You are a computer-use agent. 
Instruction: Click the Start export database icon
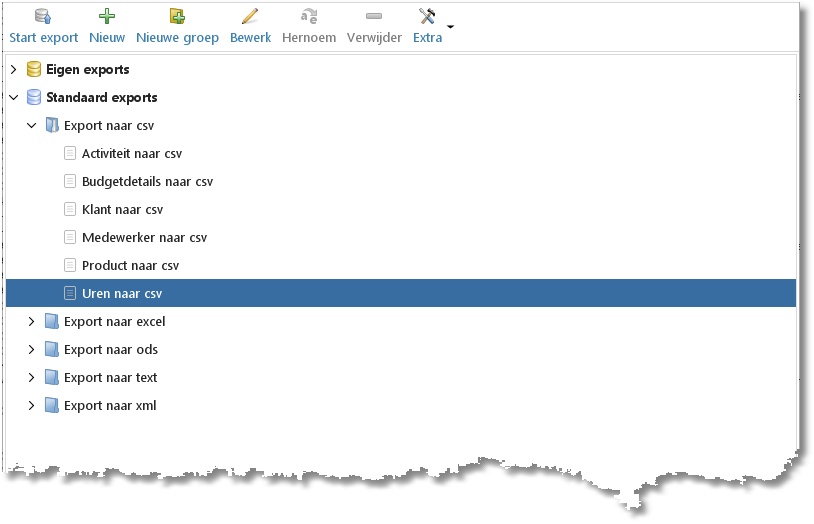point(43,16)
